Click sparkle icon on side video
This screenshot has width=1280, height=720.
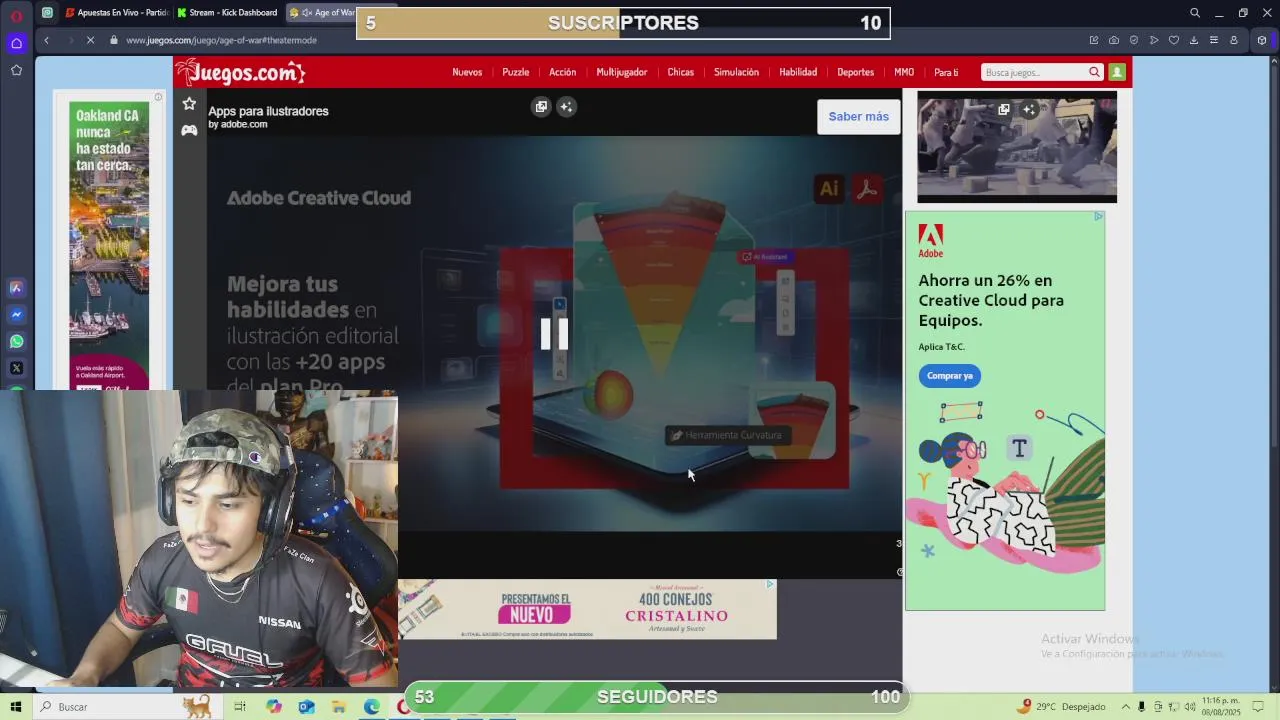(1029, 109)
